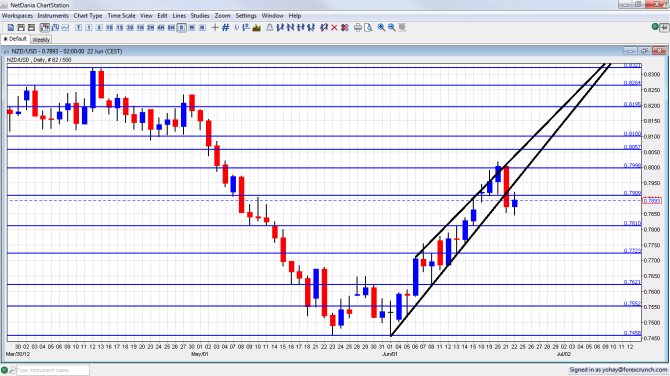670x376 pixels.
Task: Activate the crosshair cursor tool
Action: click(x=215, y=27)
